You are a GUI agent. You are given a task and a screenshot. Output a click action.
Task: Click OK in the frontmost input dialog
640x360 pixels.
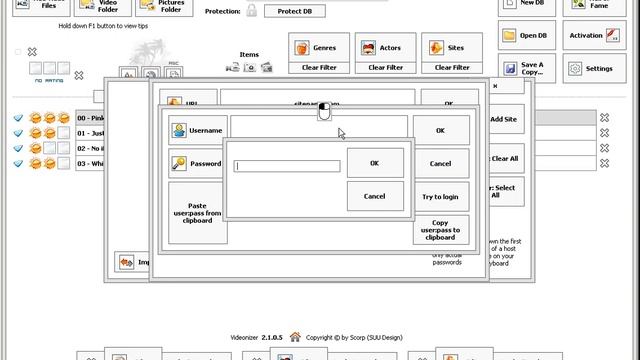point(375,163)
